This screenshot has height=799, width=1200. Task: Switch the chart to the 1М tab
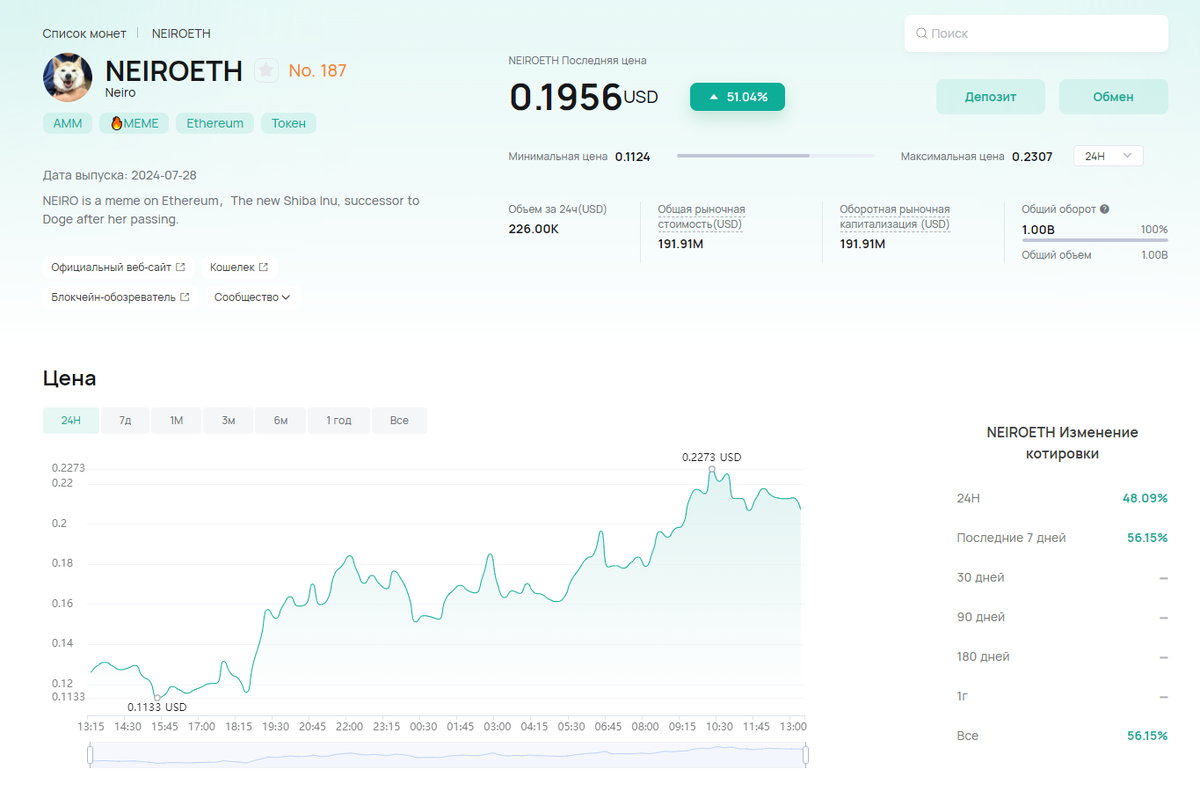tap(177, 420)
